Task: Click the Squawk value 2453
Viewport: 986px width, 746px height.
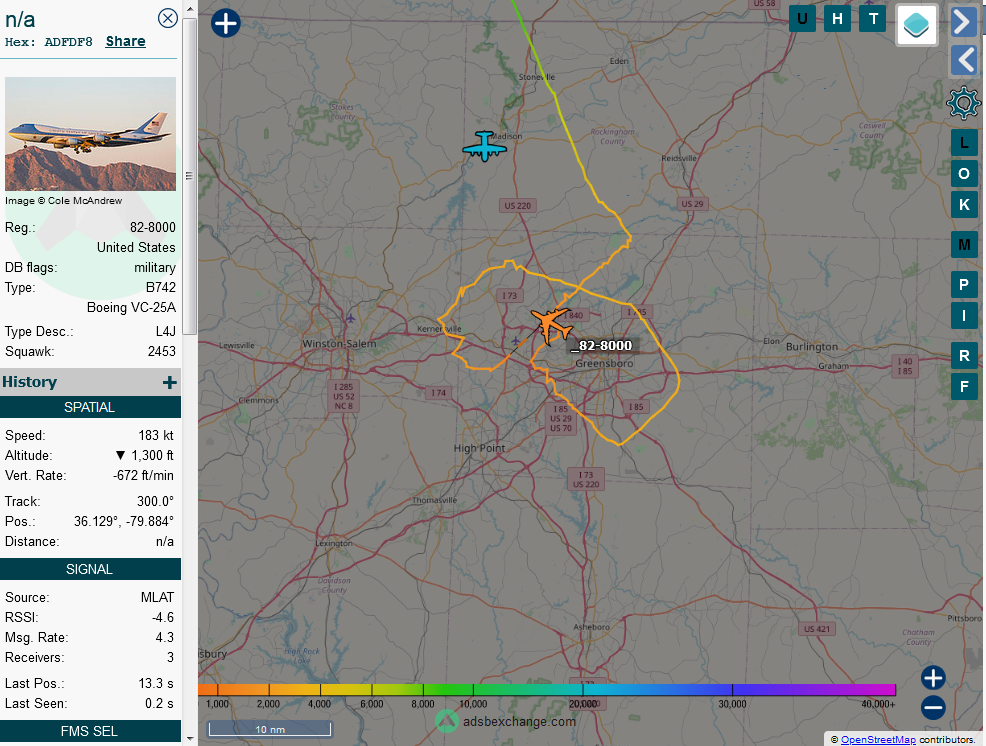Action: click(162, 351)
